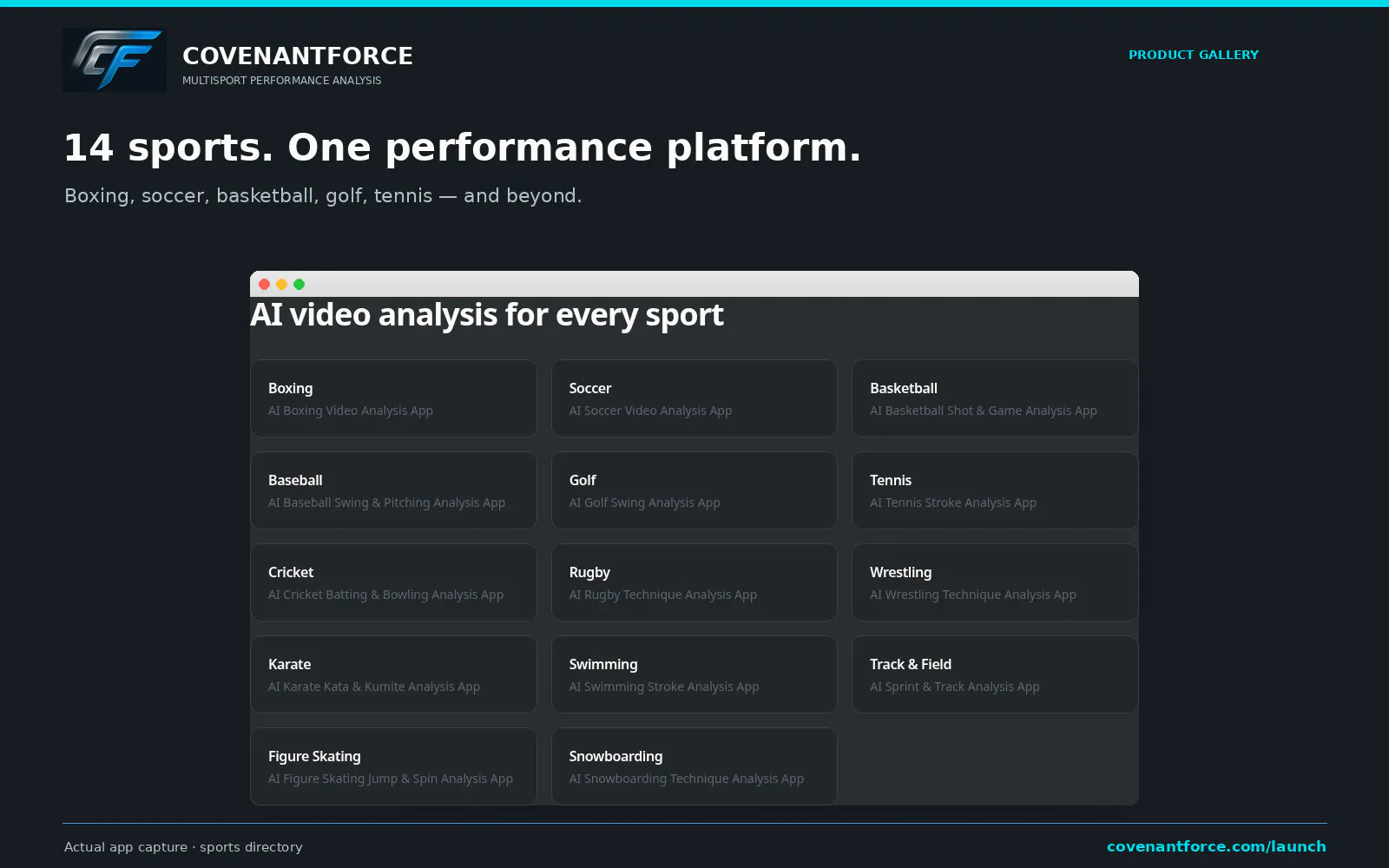This screenshot has height=868, width=1389.
Task: Click the "14 sports. One performance platform." headline
Action: click(463, 148)
